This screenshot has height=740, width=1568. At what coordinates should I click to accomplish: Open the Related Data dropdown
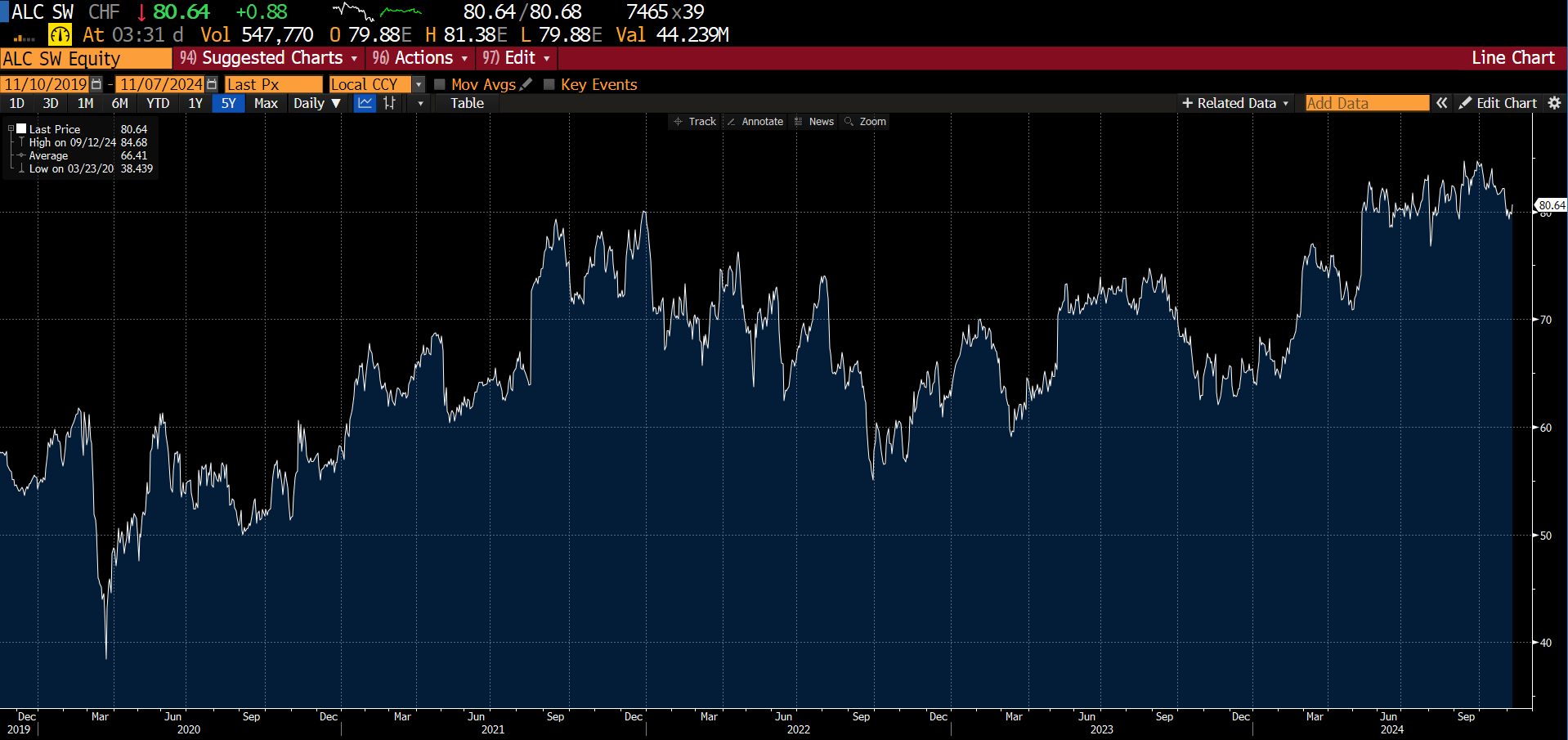coord(1235,103)
